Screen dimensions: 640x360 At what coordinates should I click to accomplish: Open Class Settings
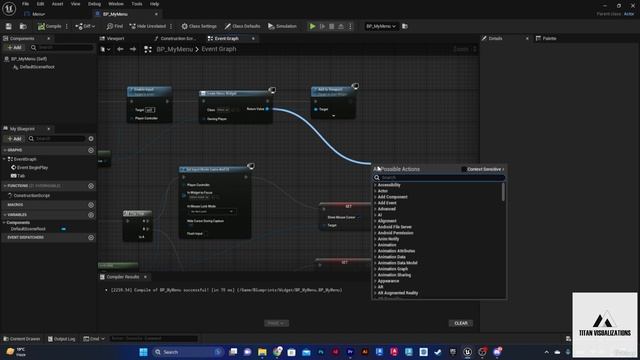tap(199, 26)
